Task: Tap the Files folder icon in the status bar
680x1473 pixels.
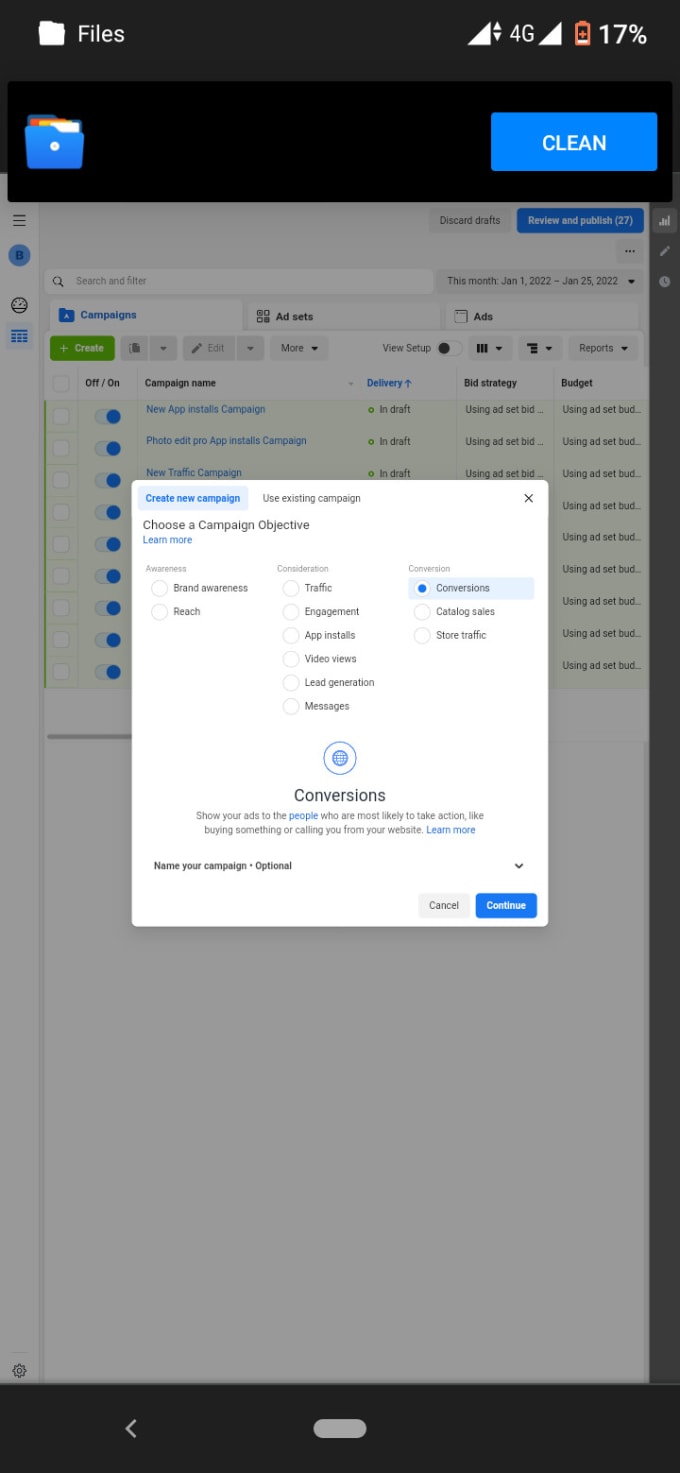Action: [52, 33]
